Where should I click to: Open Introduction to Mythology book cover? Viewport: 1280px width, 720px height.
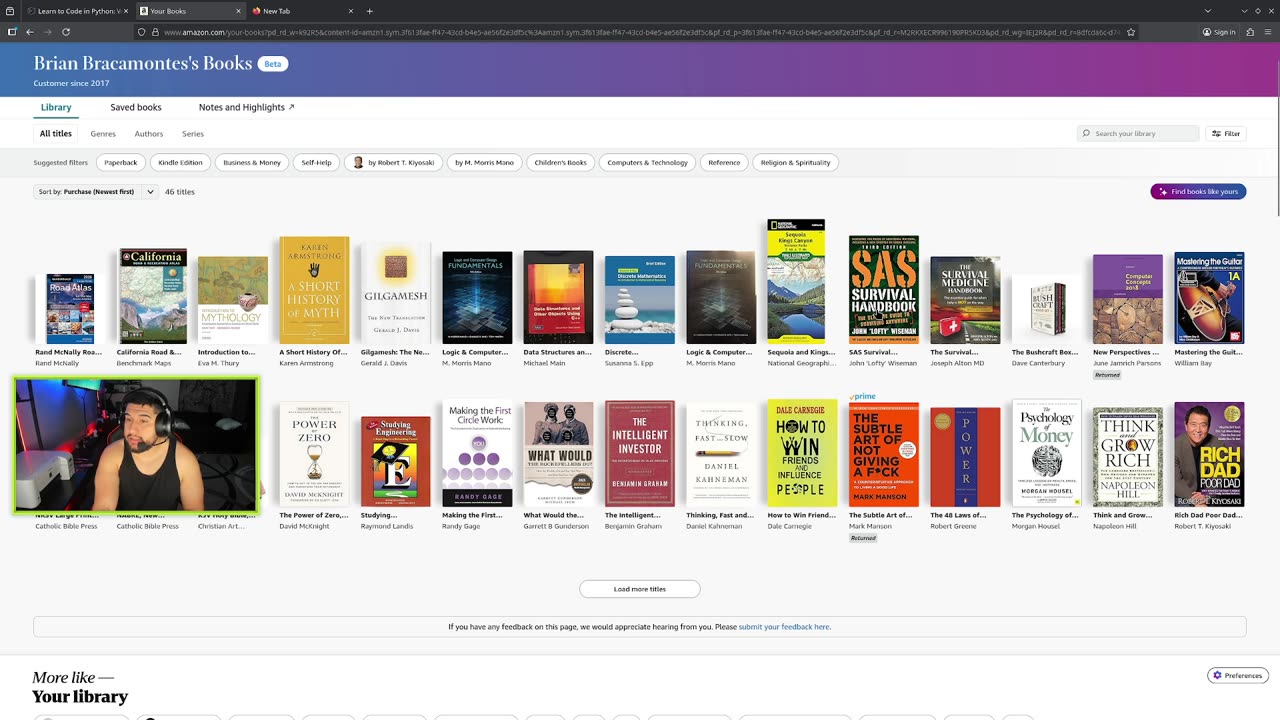click(x=232, y=300)
